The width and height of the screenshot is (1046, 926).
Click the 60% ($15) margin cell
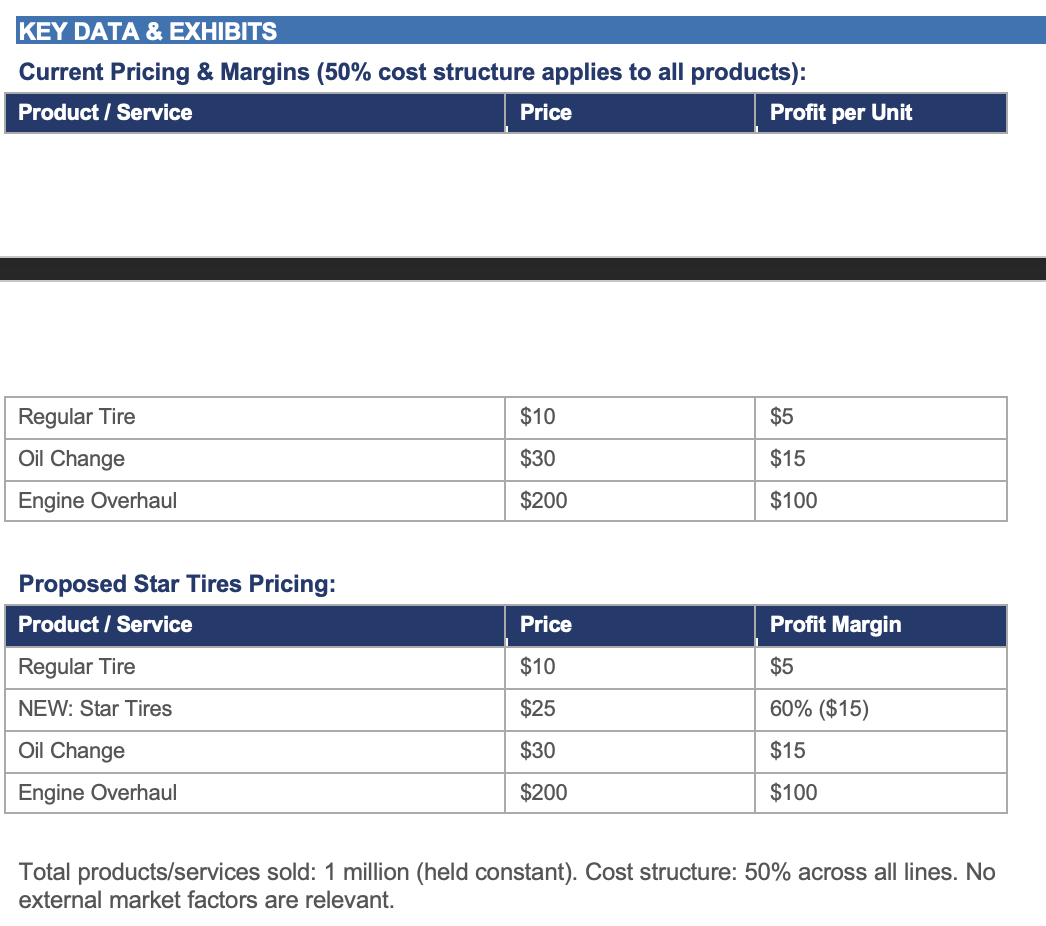(819, 709)
